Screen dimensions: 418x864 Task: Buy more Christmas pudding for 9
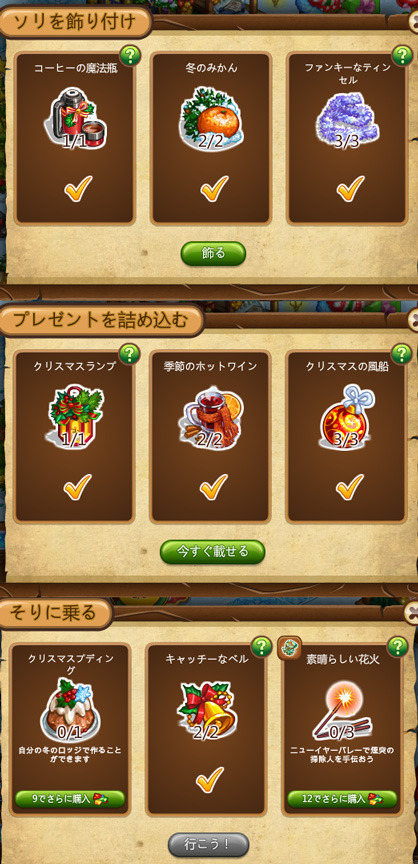click(70, 798)
